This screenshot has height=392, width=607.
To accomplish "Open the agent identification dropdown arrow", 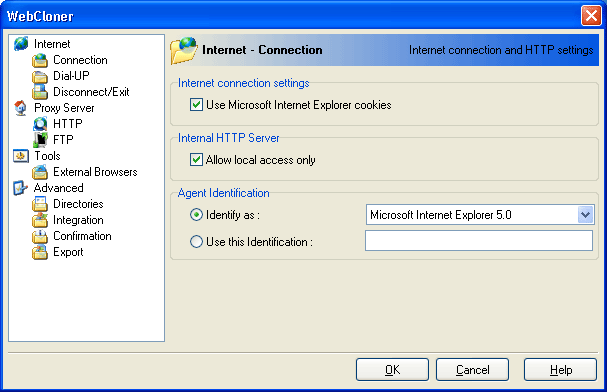I will pyautogui.click(x=585, y=214).
